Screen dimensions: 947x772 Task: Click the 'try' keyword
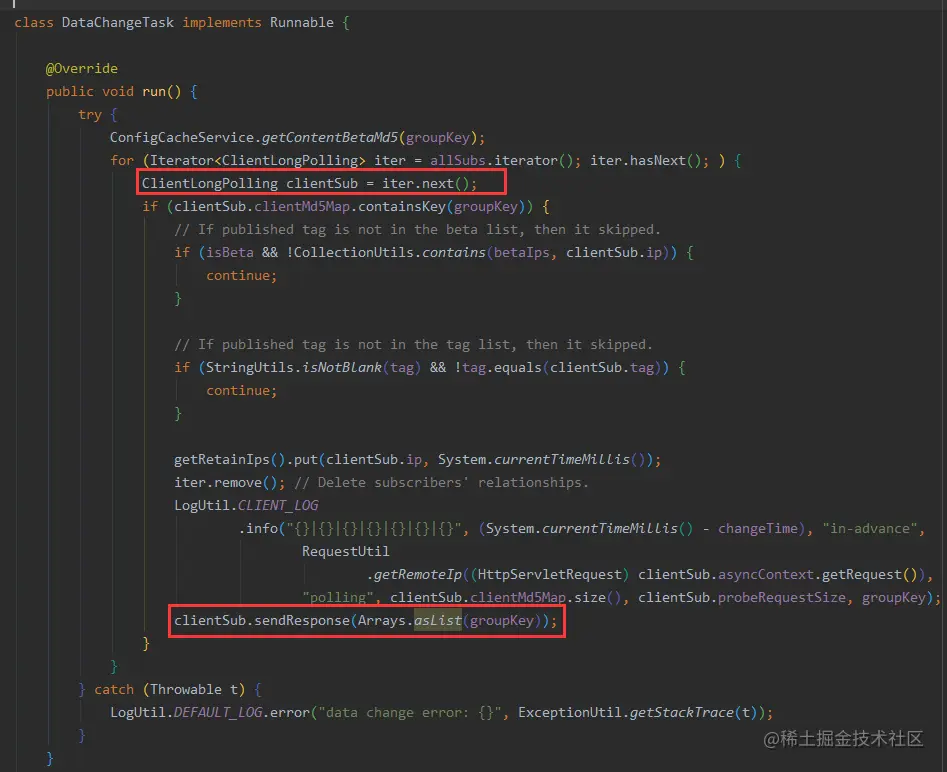coord(90,114)
